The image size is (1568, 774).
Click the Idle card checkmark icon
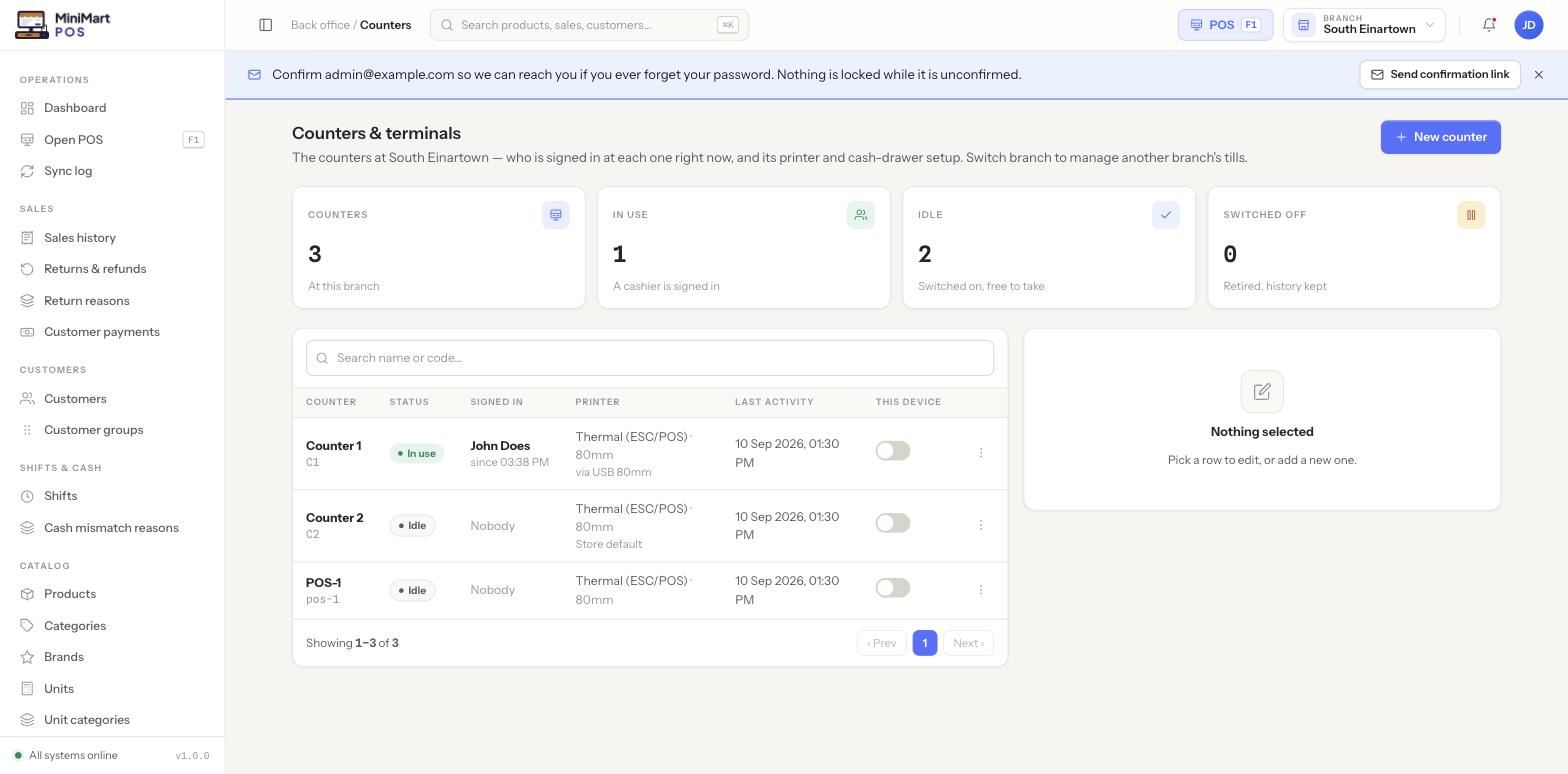[x=1166, y=215]
